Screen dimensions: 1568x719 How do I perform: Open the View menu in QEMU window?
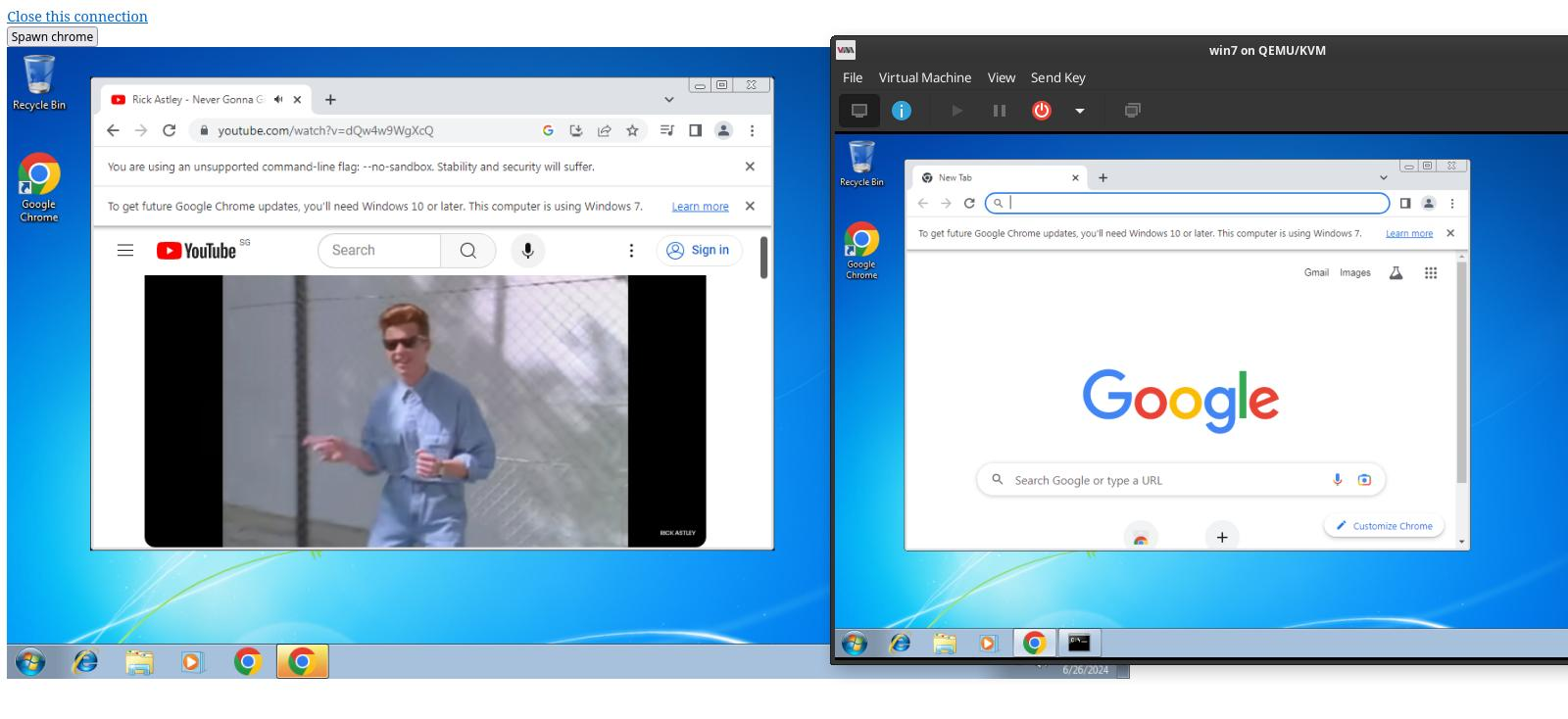(x=1002, y=77)
